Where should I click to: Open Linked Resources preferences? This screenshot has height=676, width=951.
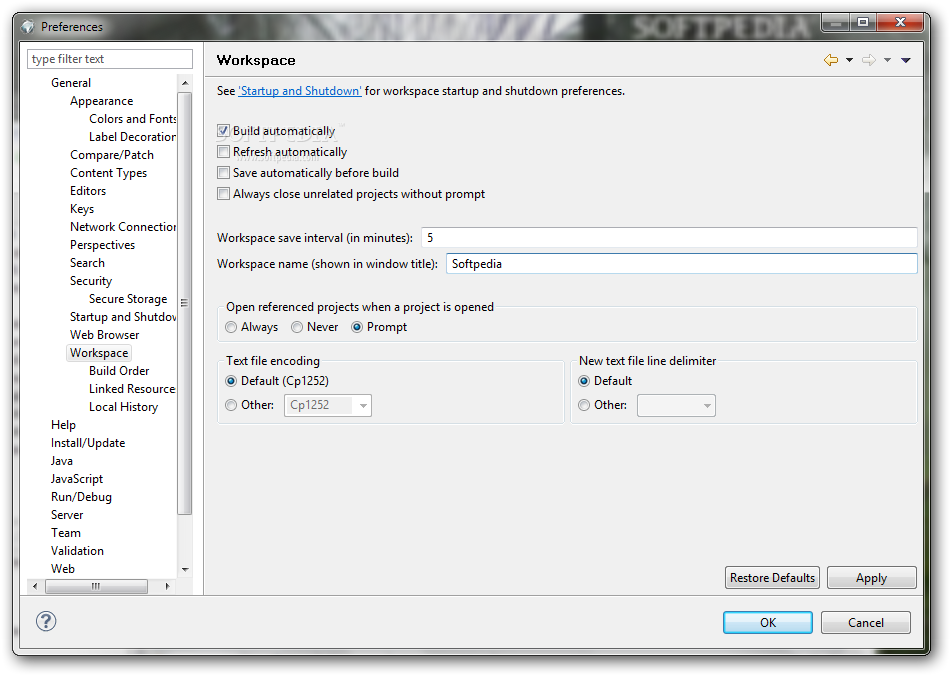tap(132, 389)
